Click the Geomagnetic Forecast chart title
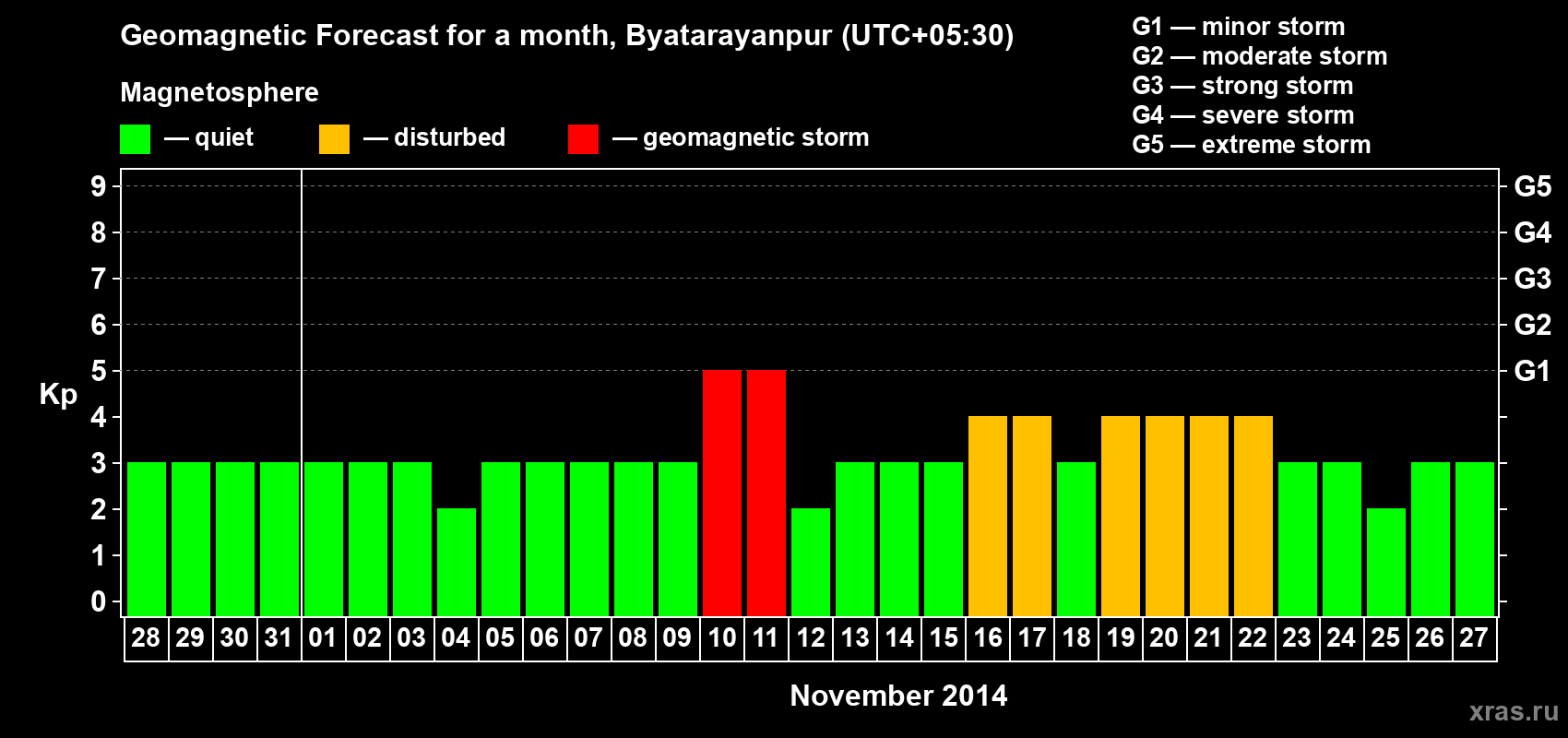The image size is (1568, 738). tap(567, 35)
